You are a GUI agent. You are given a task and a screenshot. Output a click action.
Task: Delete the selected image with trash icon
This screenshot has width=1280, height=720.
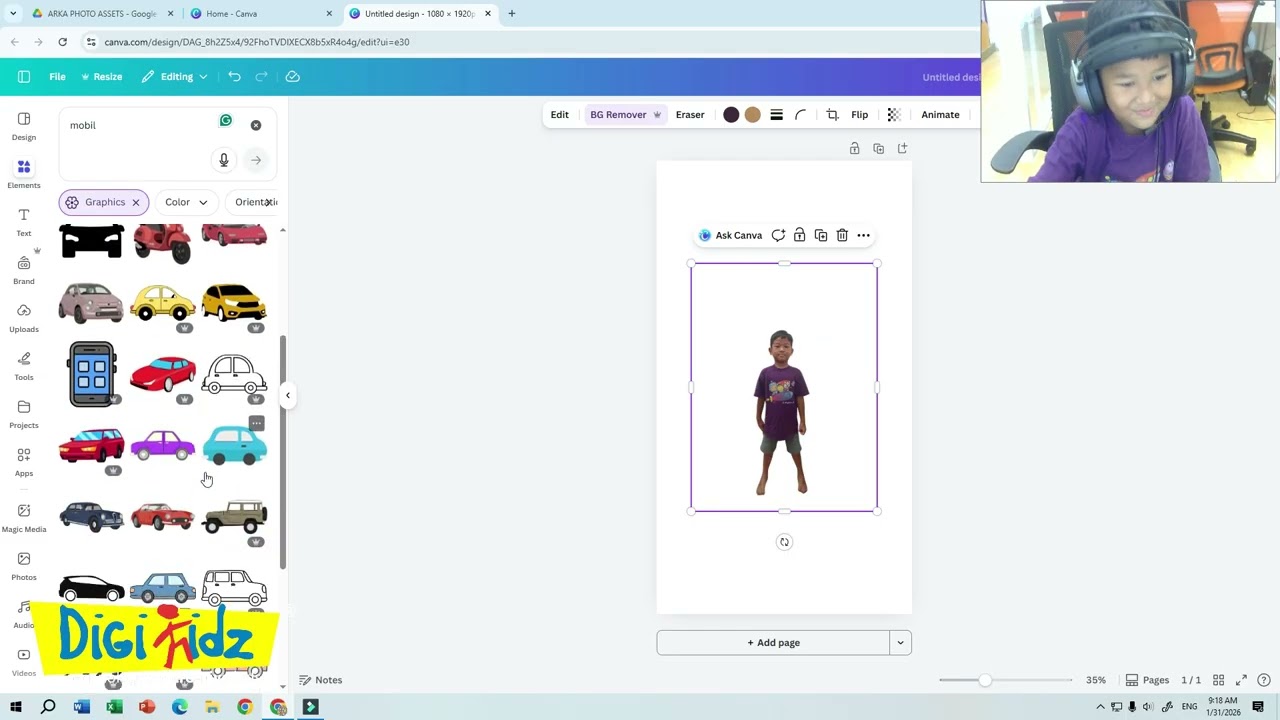tap(842, 235)
